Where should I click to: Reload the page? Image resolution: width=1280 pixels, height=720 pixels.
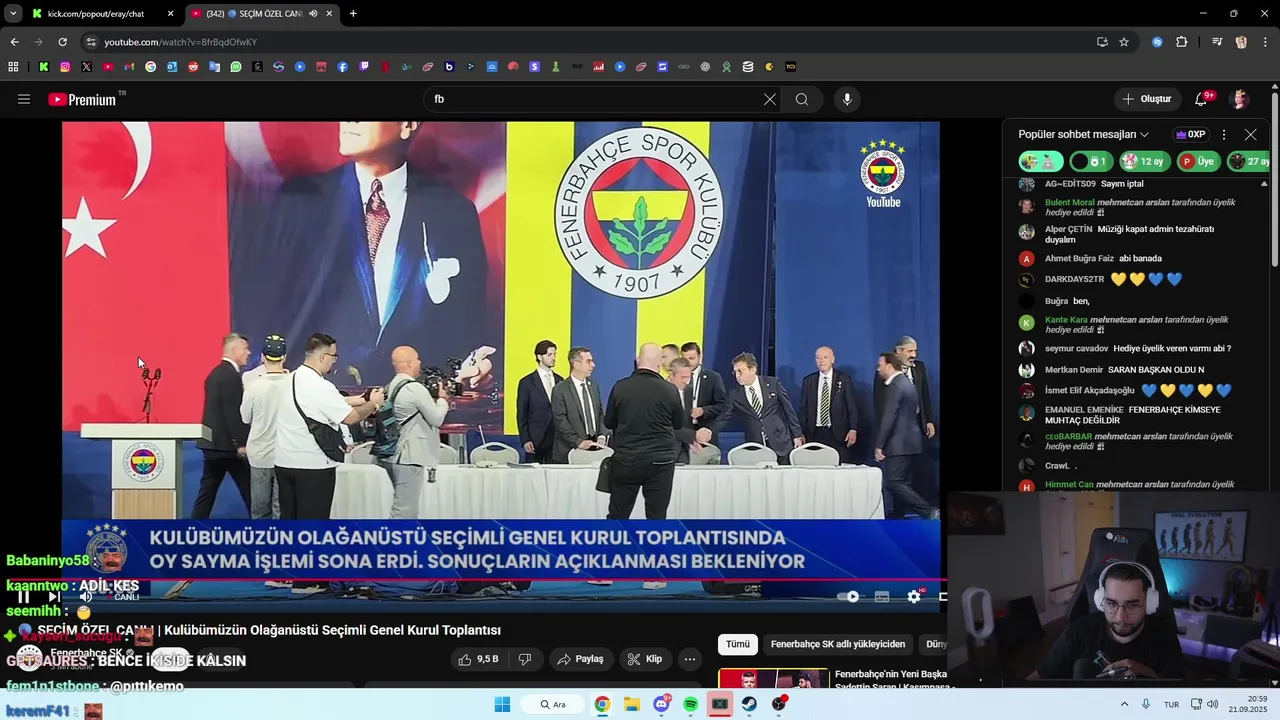point(62,42)
